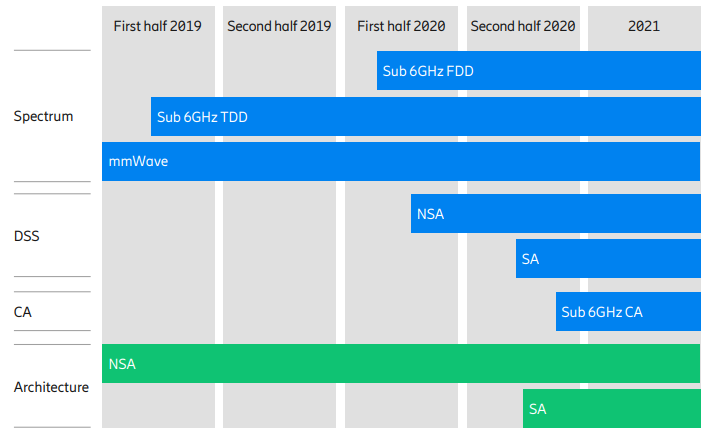Click the green NSA Architecture bar
Viewport: 708px width, 439px height.
pyautogui.click(x=400, y=364)
